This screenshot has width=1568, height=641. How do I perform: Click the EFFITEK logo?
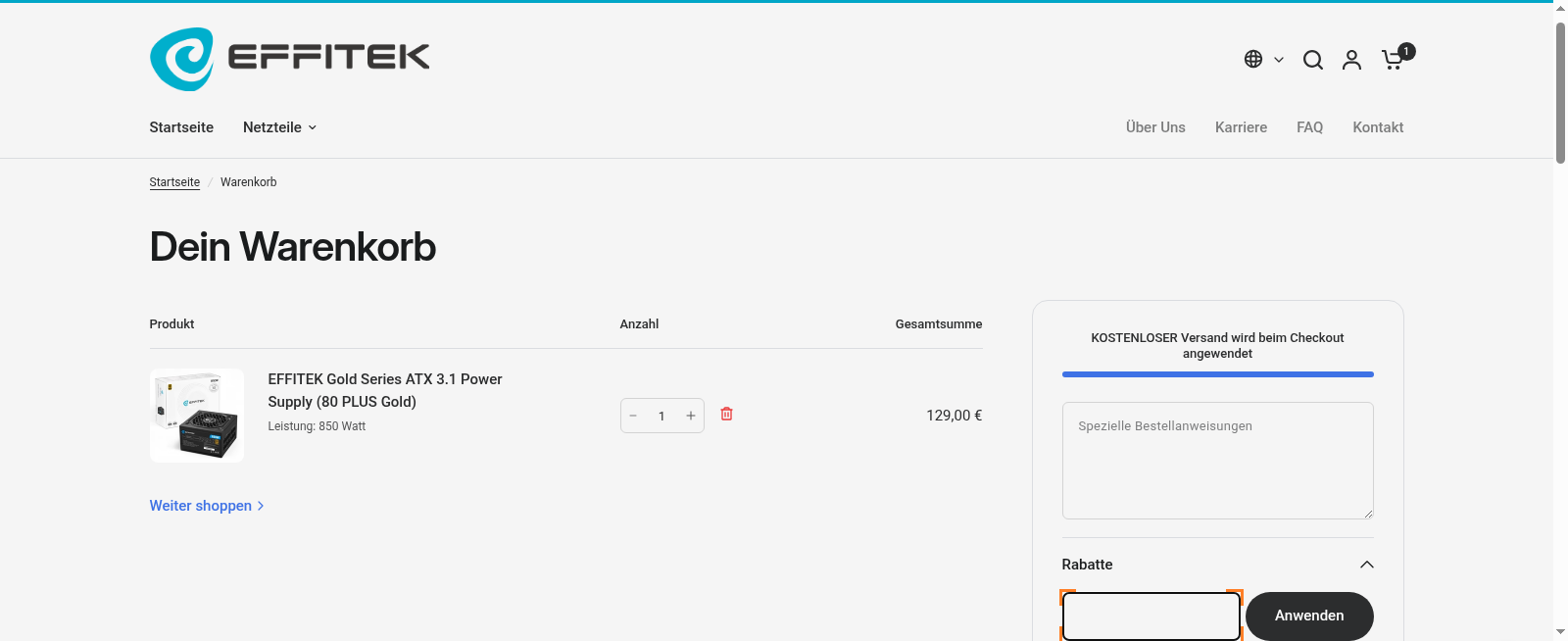click(289, 59)
